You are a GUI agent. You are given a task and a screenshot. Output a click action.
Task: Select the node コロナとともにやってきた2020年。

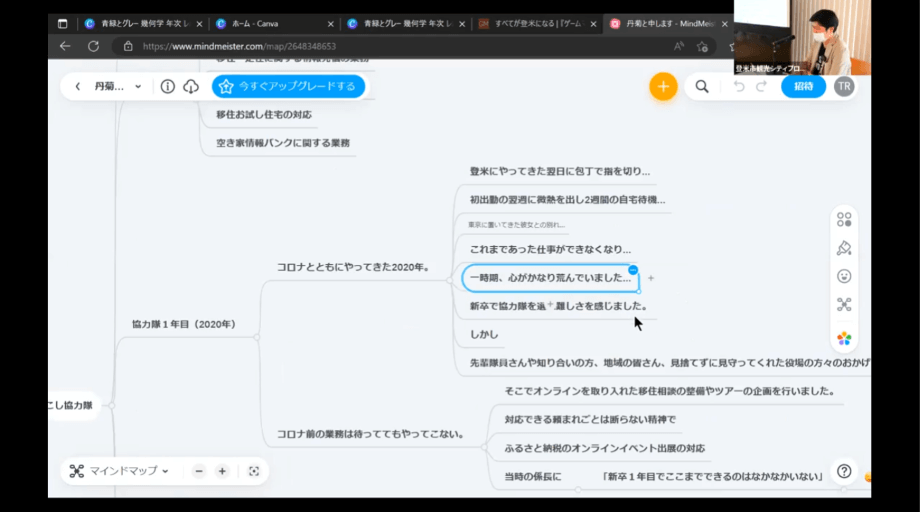click(353, 267)
